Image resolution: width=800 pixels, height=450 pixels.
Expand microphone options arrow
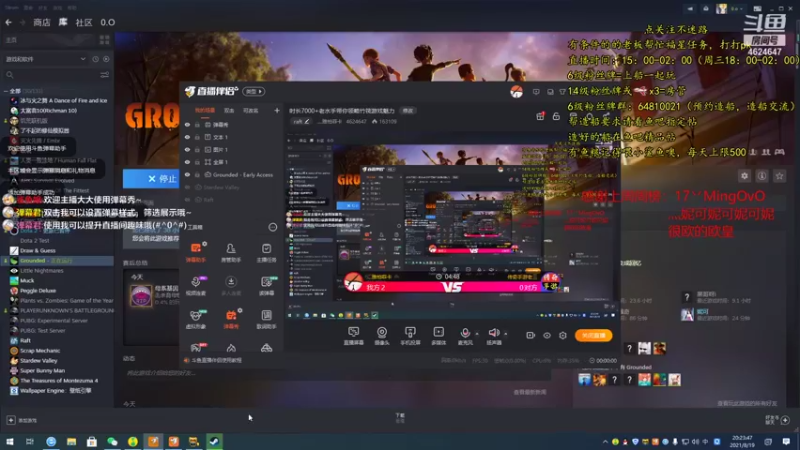pyautogui.click(x=477, y=334)
